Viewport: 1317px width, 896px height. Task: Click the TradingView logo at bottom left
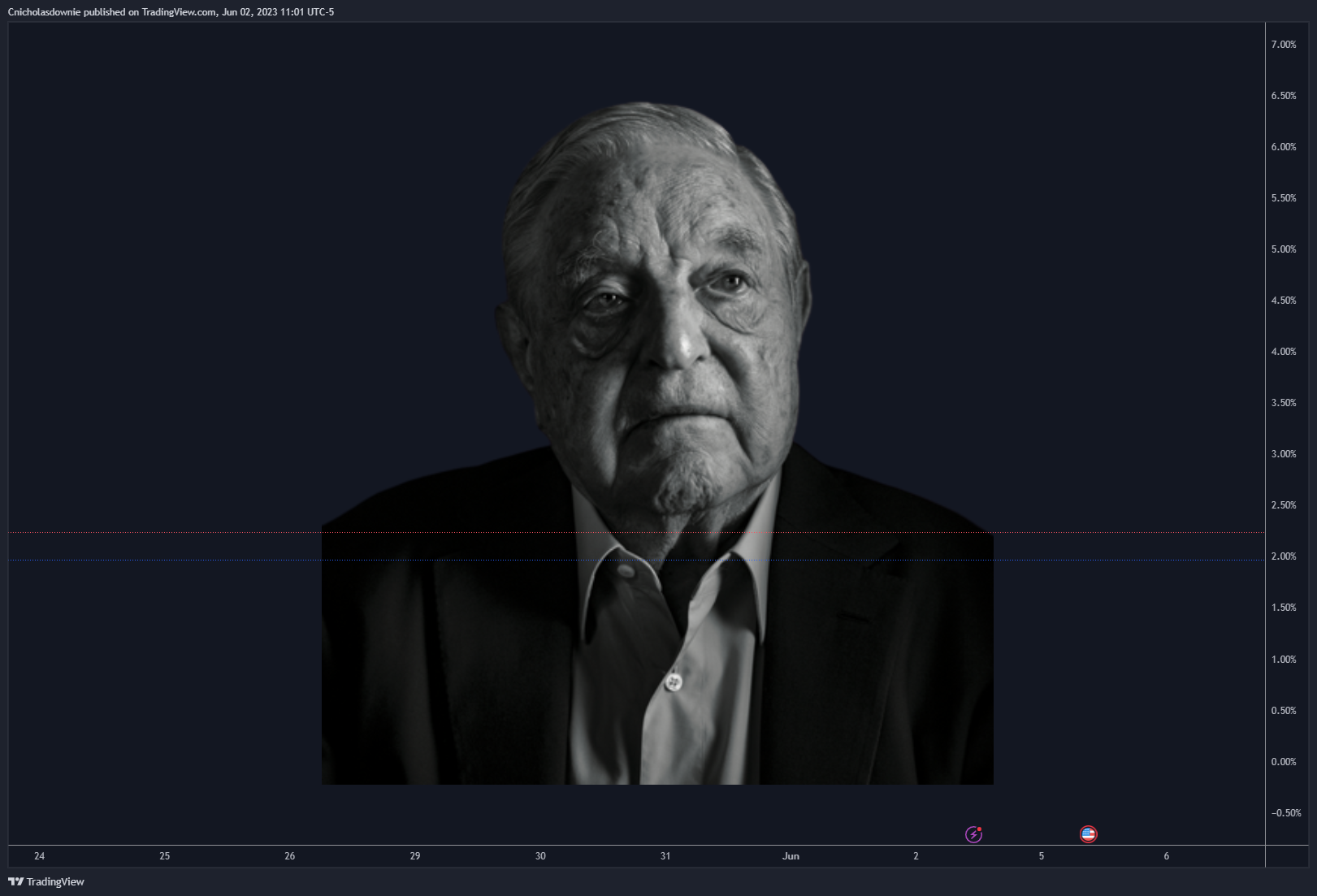coord(46,881)
